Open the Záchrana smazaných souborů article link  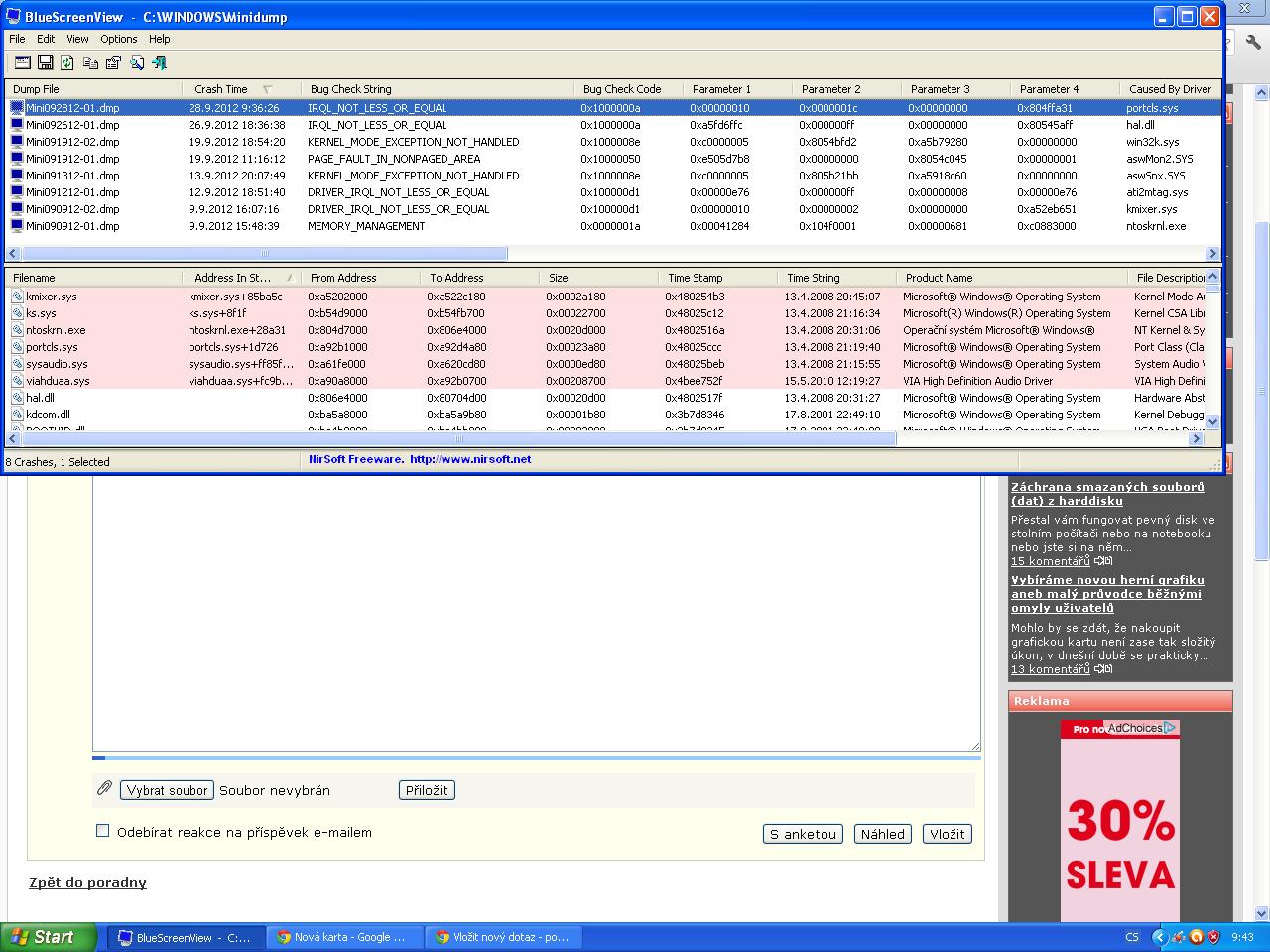tap(1108, 494)
